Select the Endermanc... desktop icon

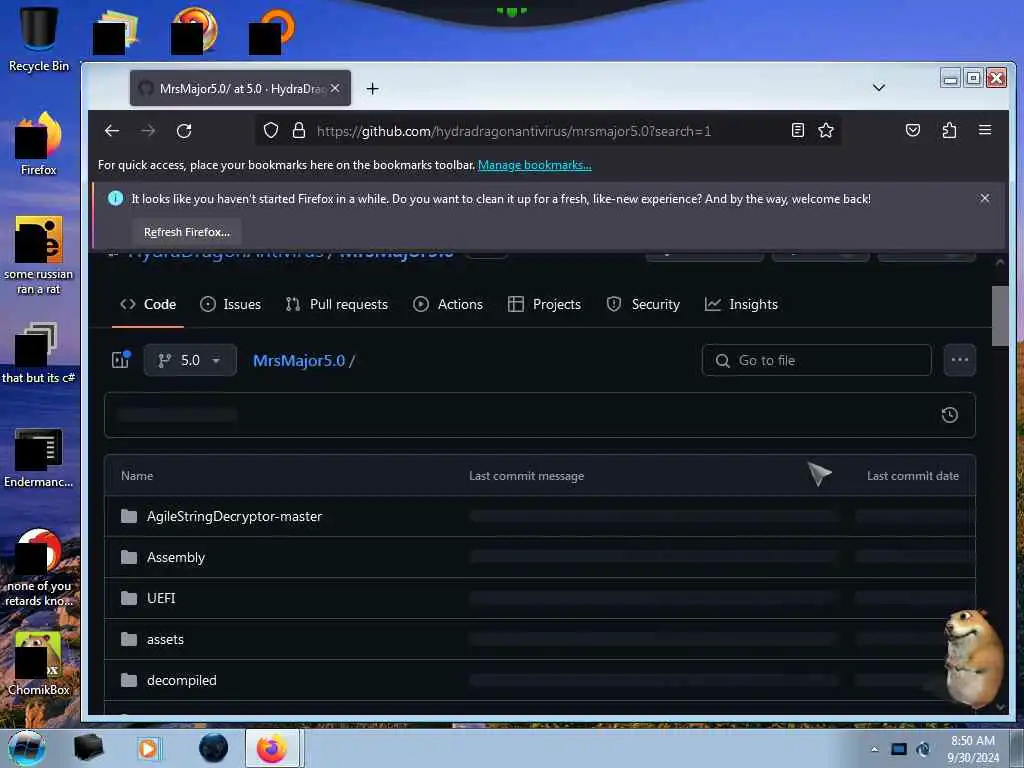coord(39,457)
